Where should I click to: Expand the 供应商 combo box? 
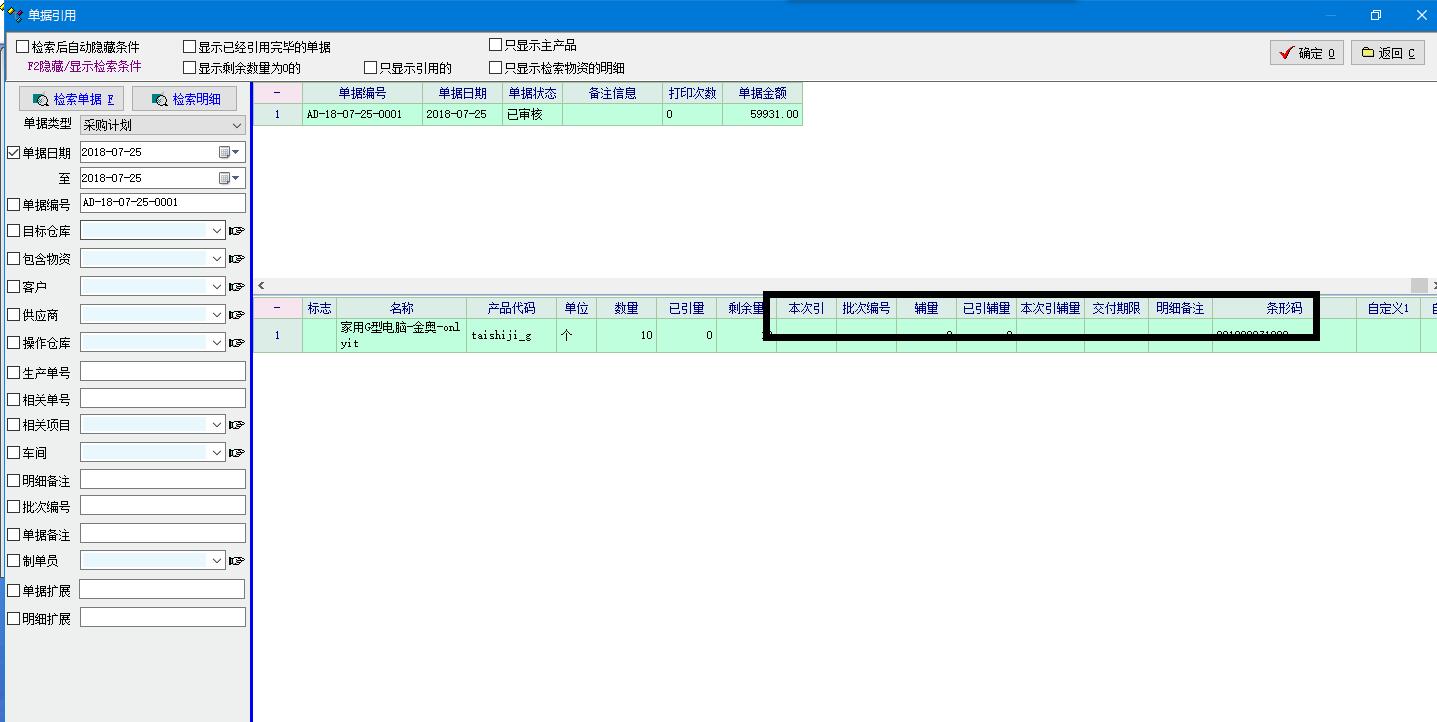click(x=216, y=315)
